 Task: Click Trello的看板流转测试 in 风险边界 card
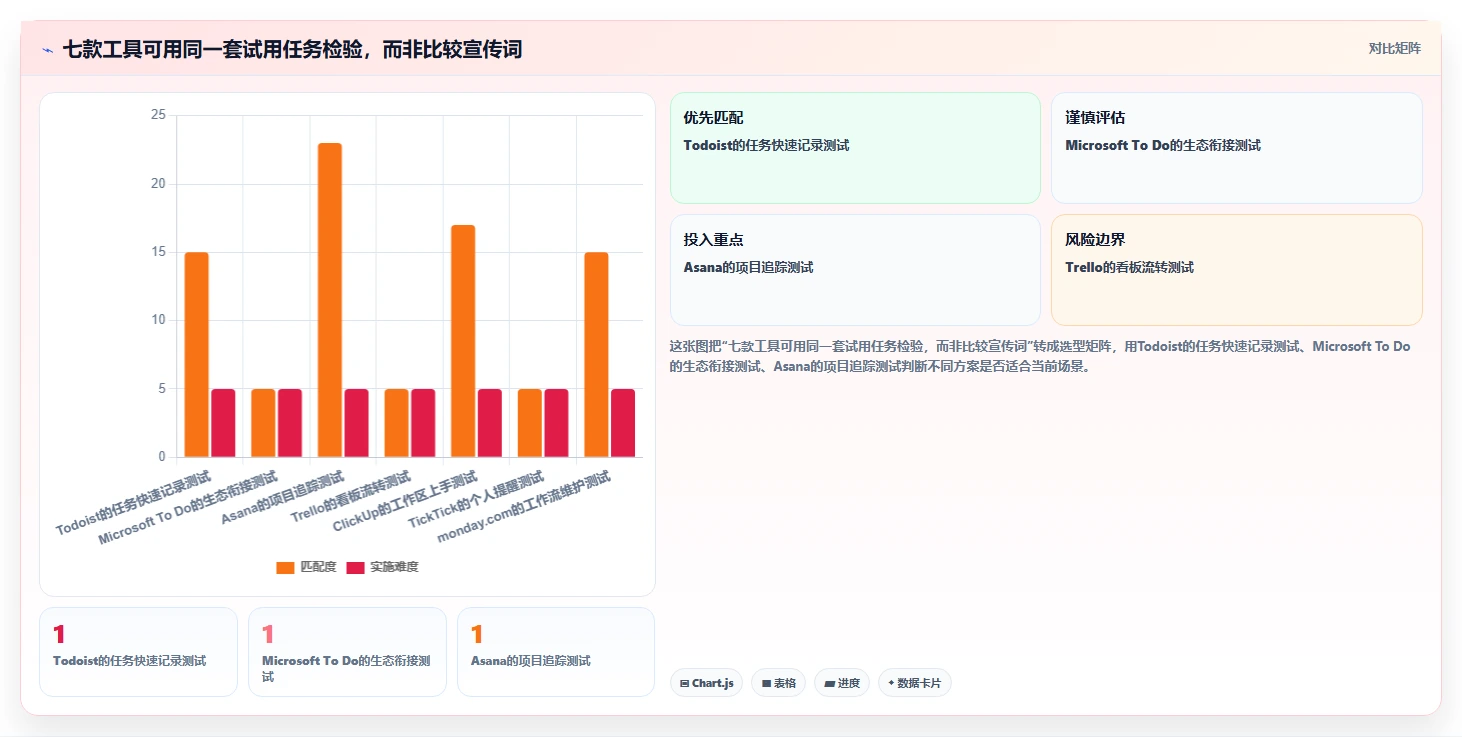[x=1129, y=267]
